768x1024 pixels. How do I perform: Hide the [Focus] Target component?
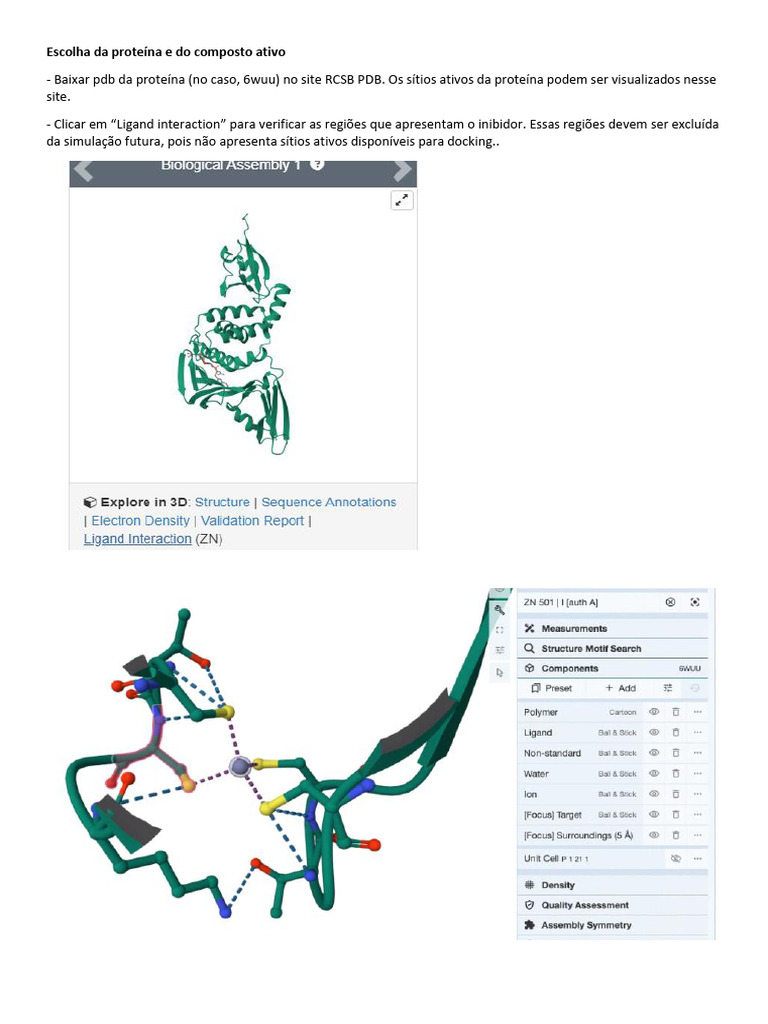tap(654, 815)
